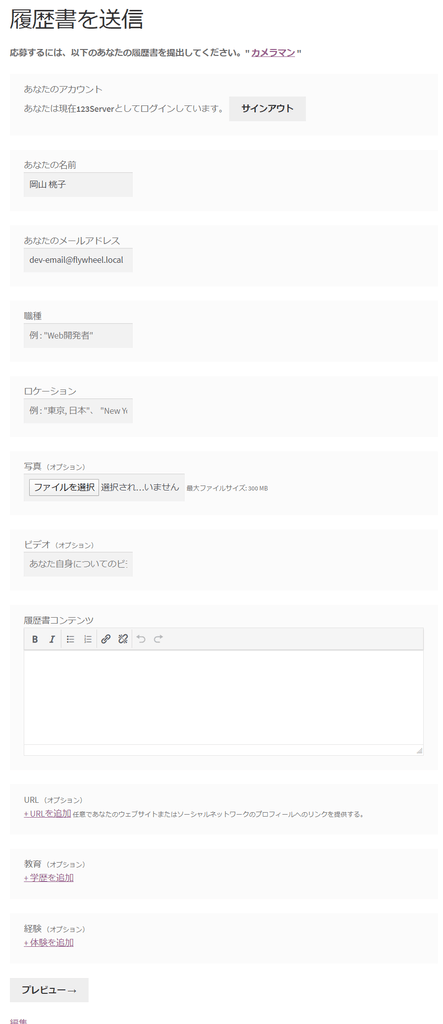Choose a photo with ファイルを選択 button
Image resolution: width=443 pixels, height=1024 pixels.
click(64, 487)
